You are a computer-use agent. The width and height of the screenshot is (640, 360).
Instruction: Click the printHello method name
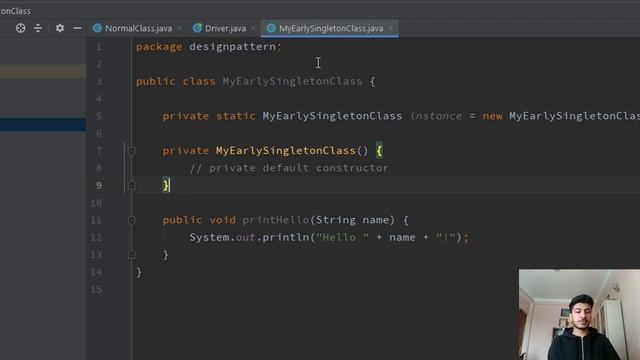(276, 220)
